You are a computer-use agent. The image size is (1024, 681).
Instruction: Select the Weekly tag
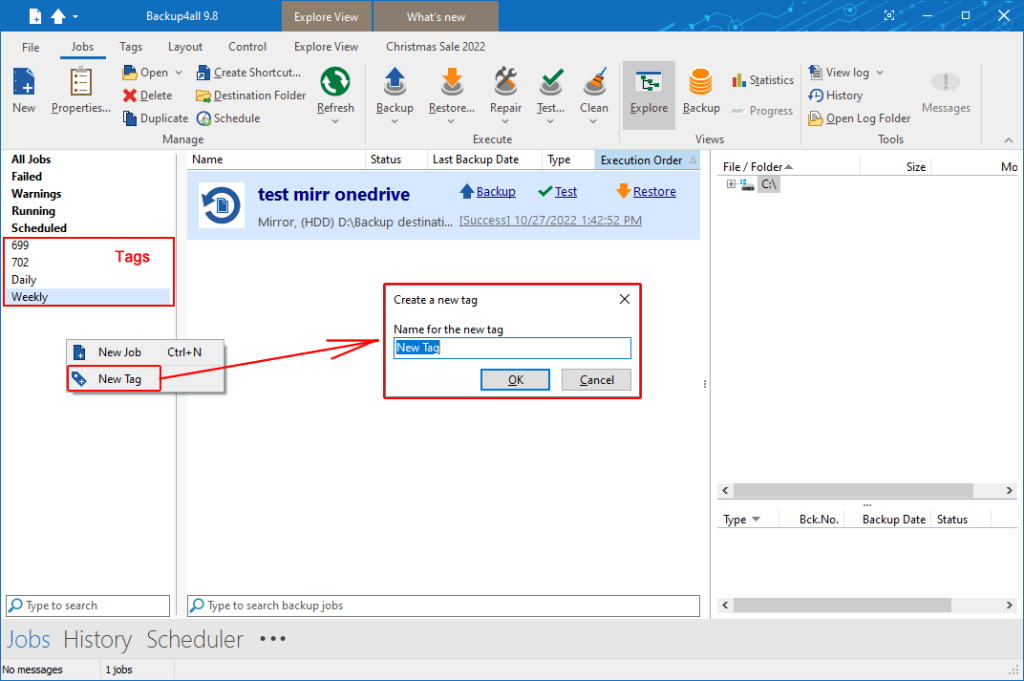coord(88,297)
